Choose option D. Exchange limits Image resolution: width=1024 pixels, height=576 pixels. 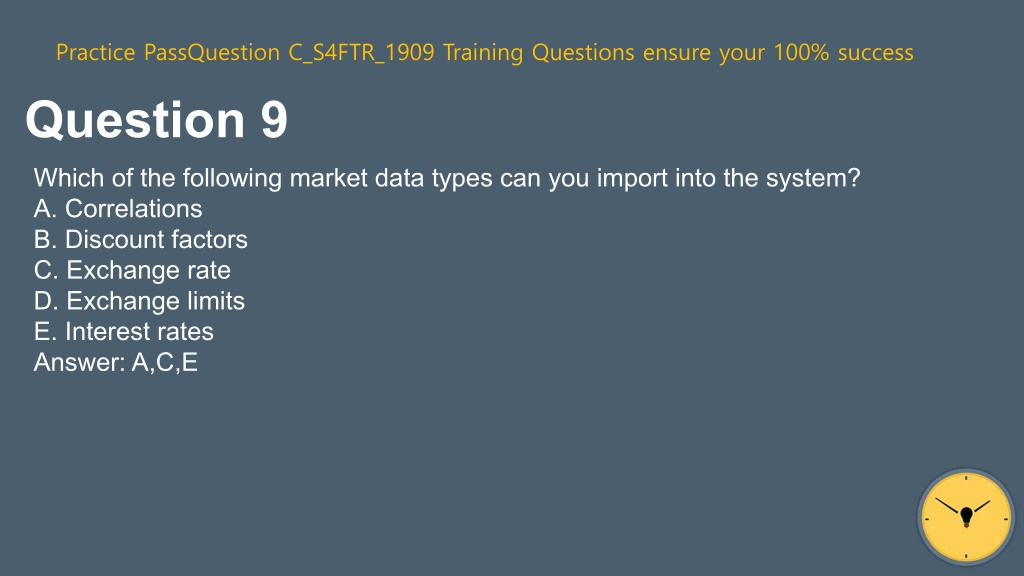pyautogui.click(x=139, y=301)
